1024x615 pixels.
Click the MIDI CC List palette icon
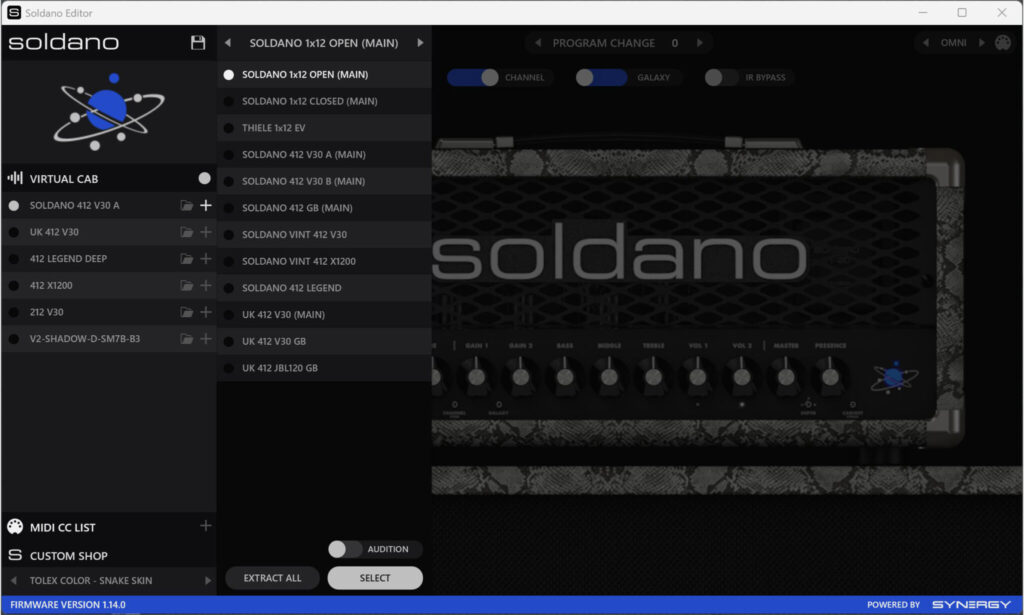tap(15, 527)
